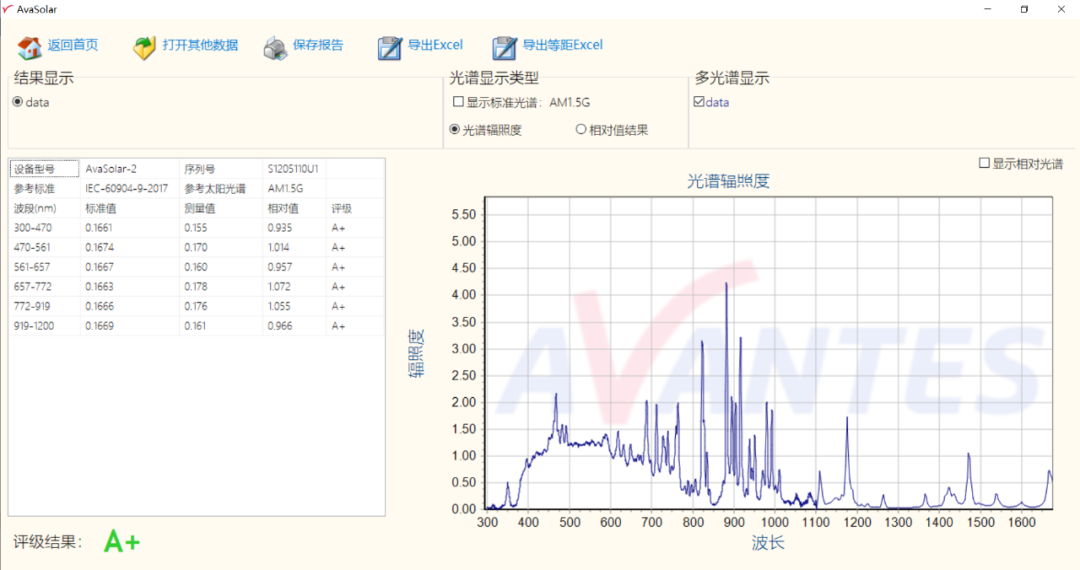The height and width of the screenshot is (570, 1080).
Task: Click the tallest spectrum peak near 880
Action: point(726,285)
